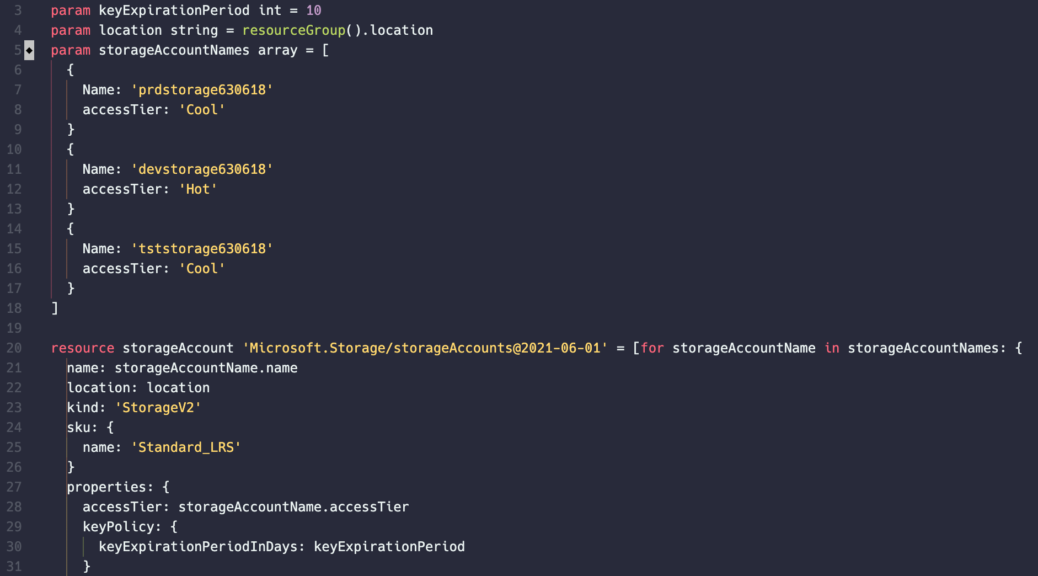Place cursor on 'prdstorage630618' string
Screen dimensions: 1038x576
[x=202, y=90]
